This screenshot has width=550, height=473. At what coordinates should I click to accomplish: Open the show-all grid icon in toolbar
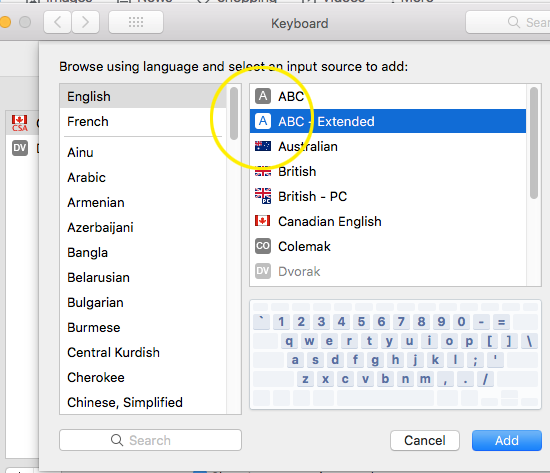pos(136,22)
